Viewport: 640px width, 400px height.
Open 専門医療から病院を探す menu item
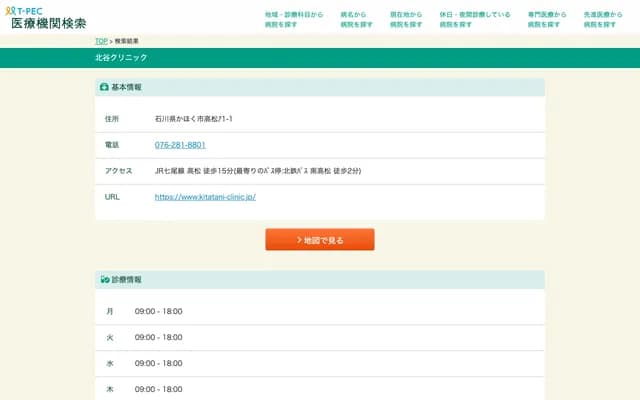(547, 19)
